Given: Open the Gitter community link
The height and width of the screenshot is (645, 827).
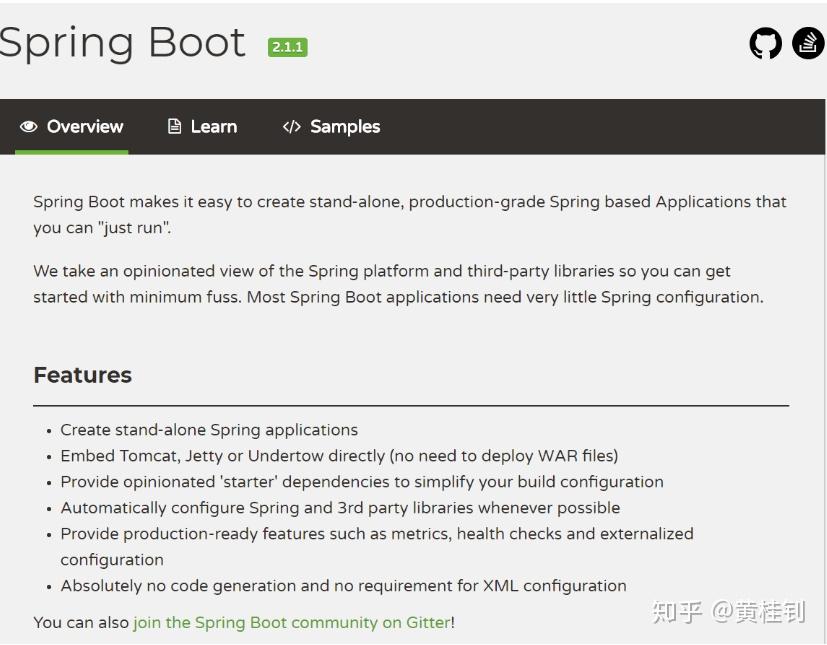Looking at the screenshot, I should (292, 622).
